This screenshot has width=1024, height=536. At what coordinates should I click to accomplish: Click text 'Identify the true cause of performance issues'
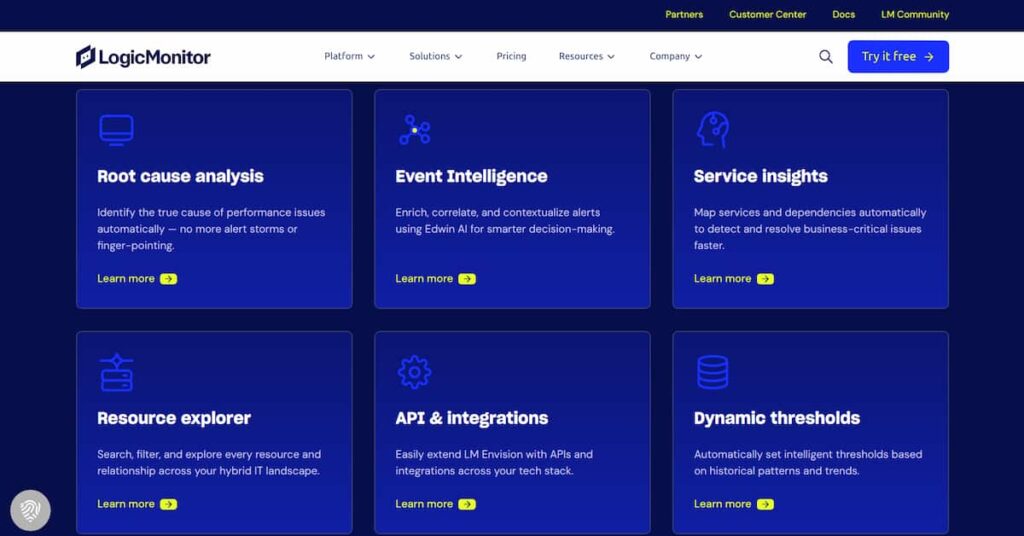tap(211, 213)
